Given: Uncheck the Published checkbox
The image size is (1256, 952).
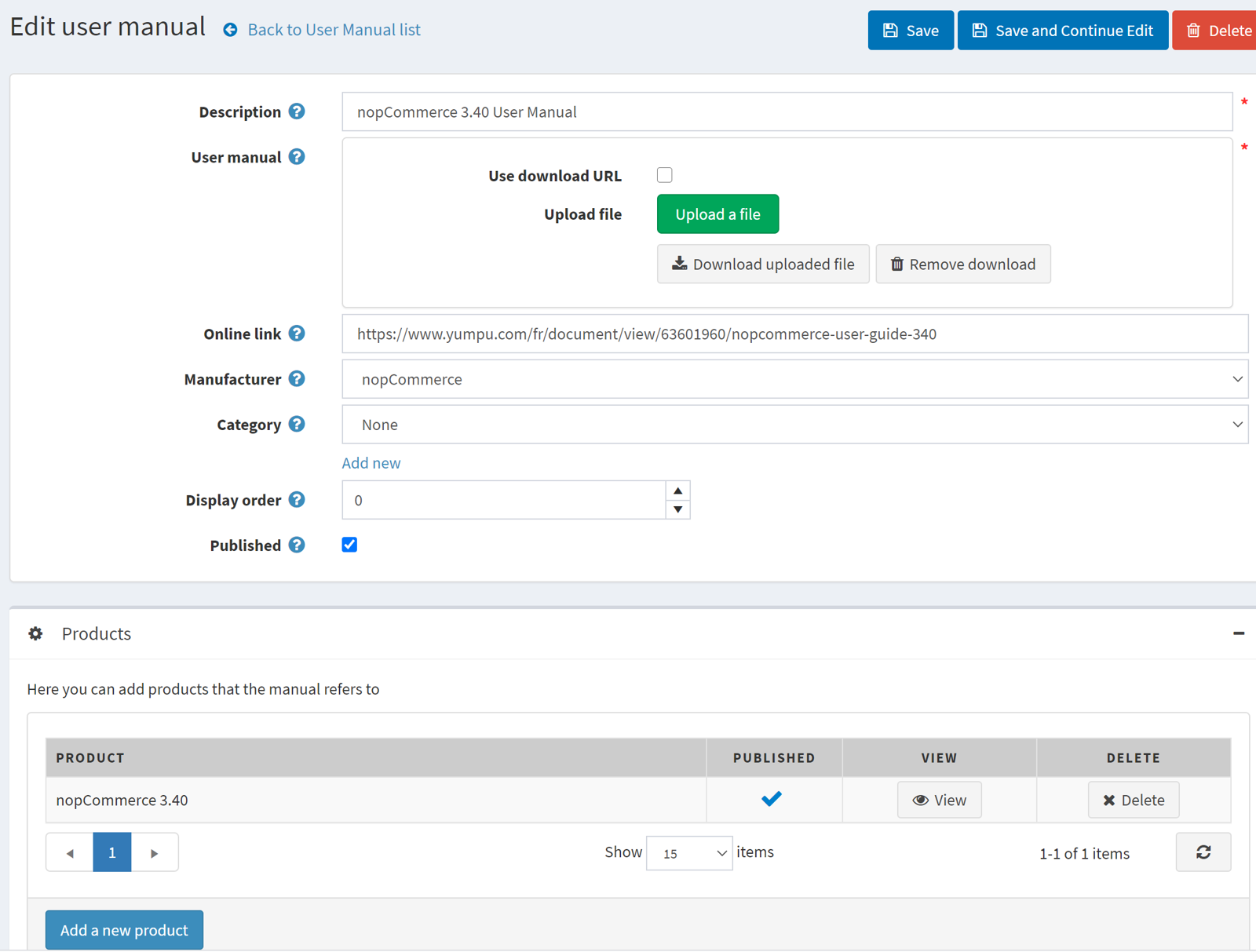Looking at the screenshot, I should [x=350, y=545].
